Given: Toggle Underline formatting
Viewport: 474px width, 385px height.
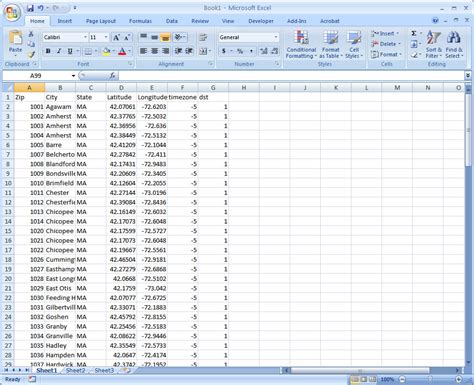Looking at the screenshot, I should tap(70, 51).
